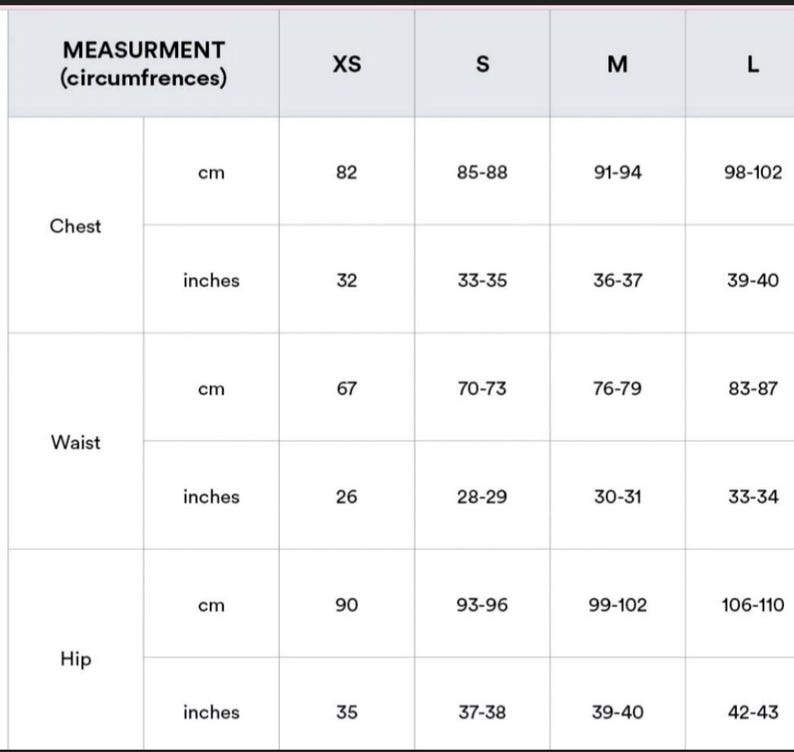The width and height of the screenshot is (794, 752).
Task: Click the Waist cm value 67
Action: 347,388
